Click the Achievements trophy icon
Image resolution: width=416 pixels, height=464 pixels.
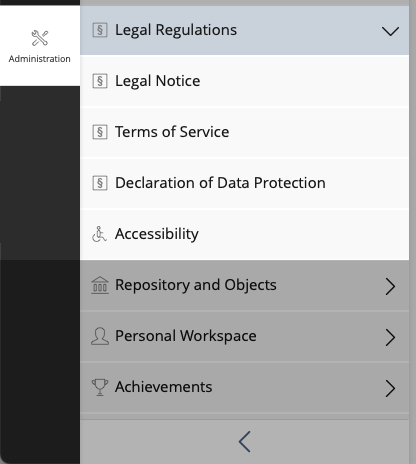pos(100,387)
